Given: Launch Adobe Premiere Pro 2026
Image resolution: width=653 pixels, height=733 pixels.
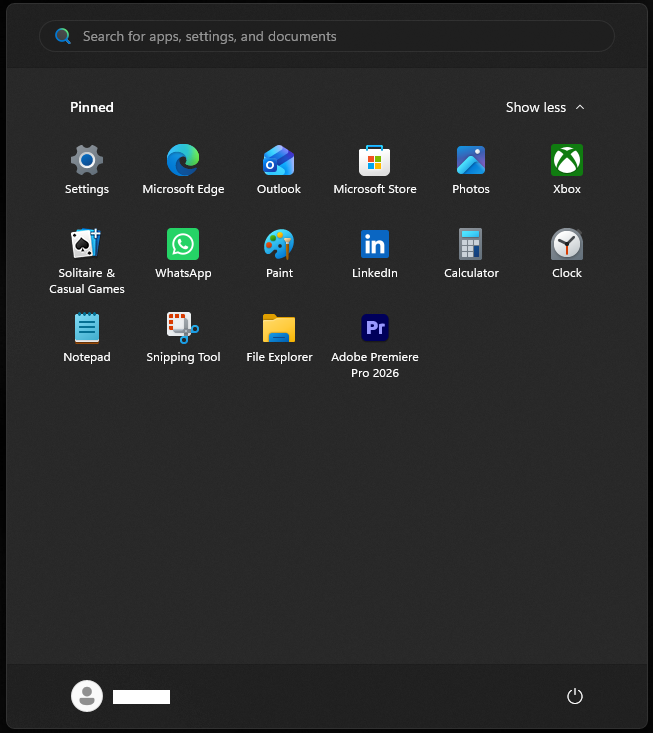Looking at the screenshot, I should tap(375, 346).
